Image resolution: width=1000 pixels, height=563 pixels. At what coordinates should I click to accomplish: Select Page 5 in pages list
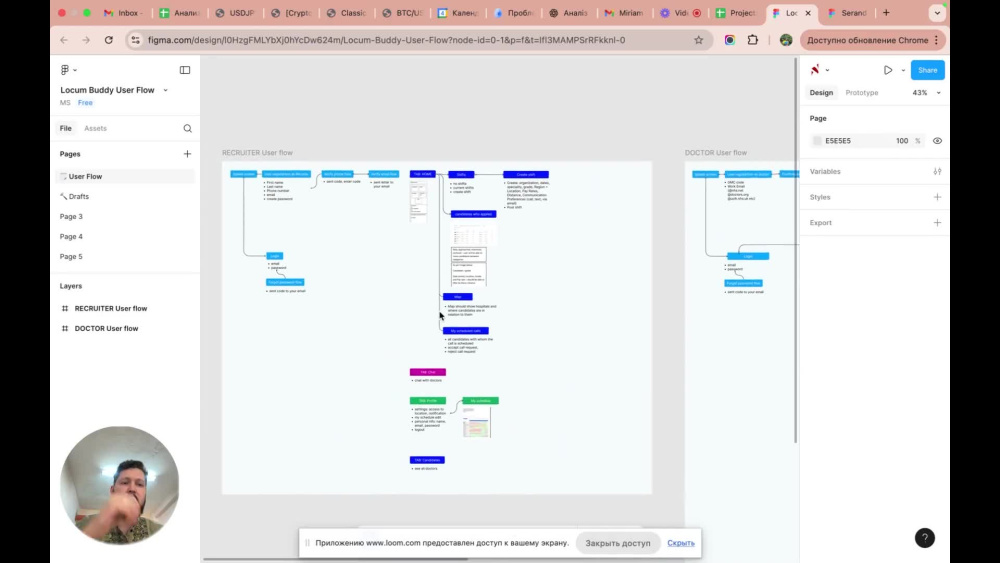click(125, 256)
